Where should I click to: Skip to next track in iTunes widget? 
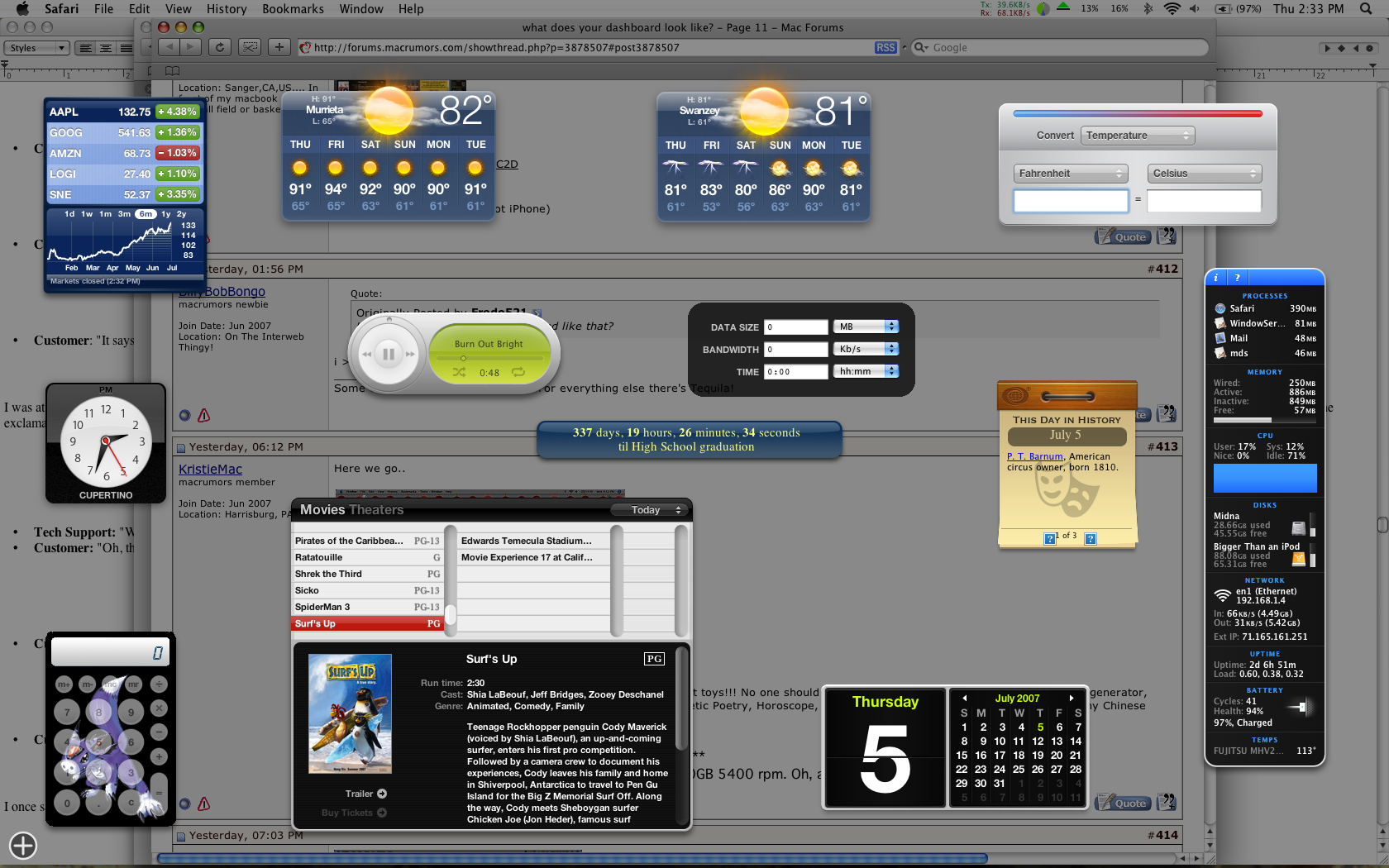coord(410,354)
